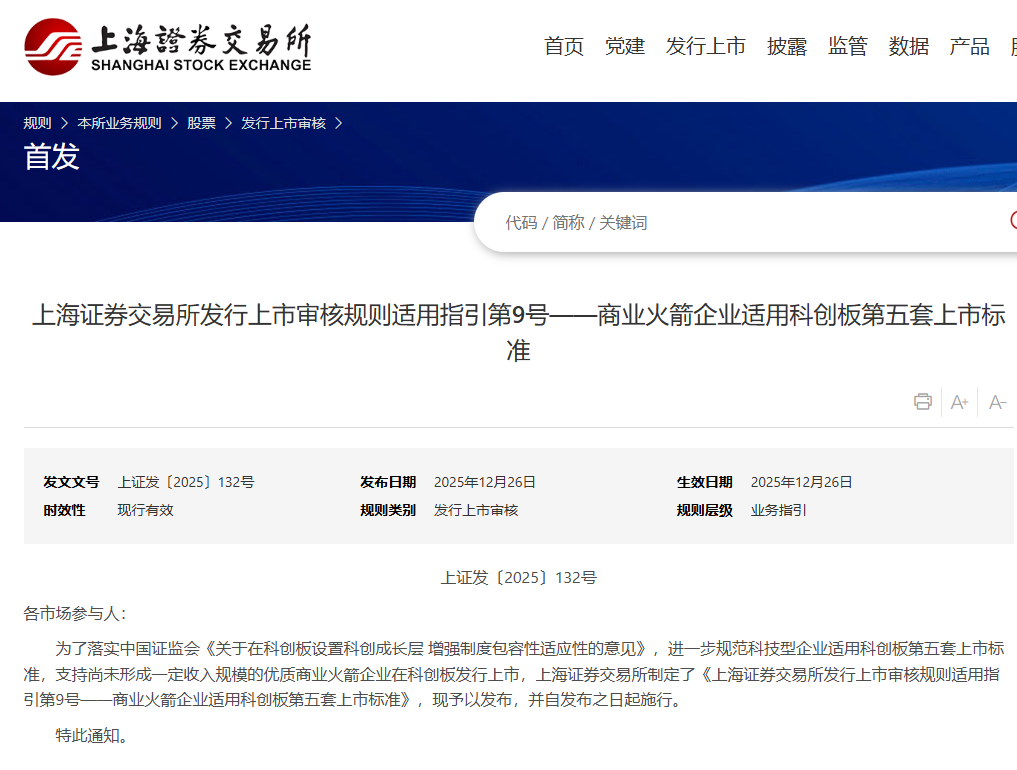
Task: Expand the 监管 top navigation menu
Action: (847, 46)
